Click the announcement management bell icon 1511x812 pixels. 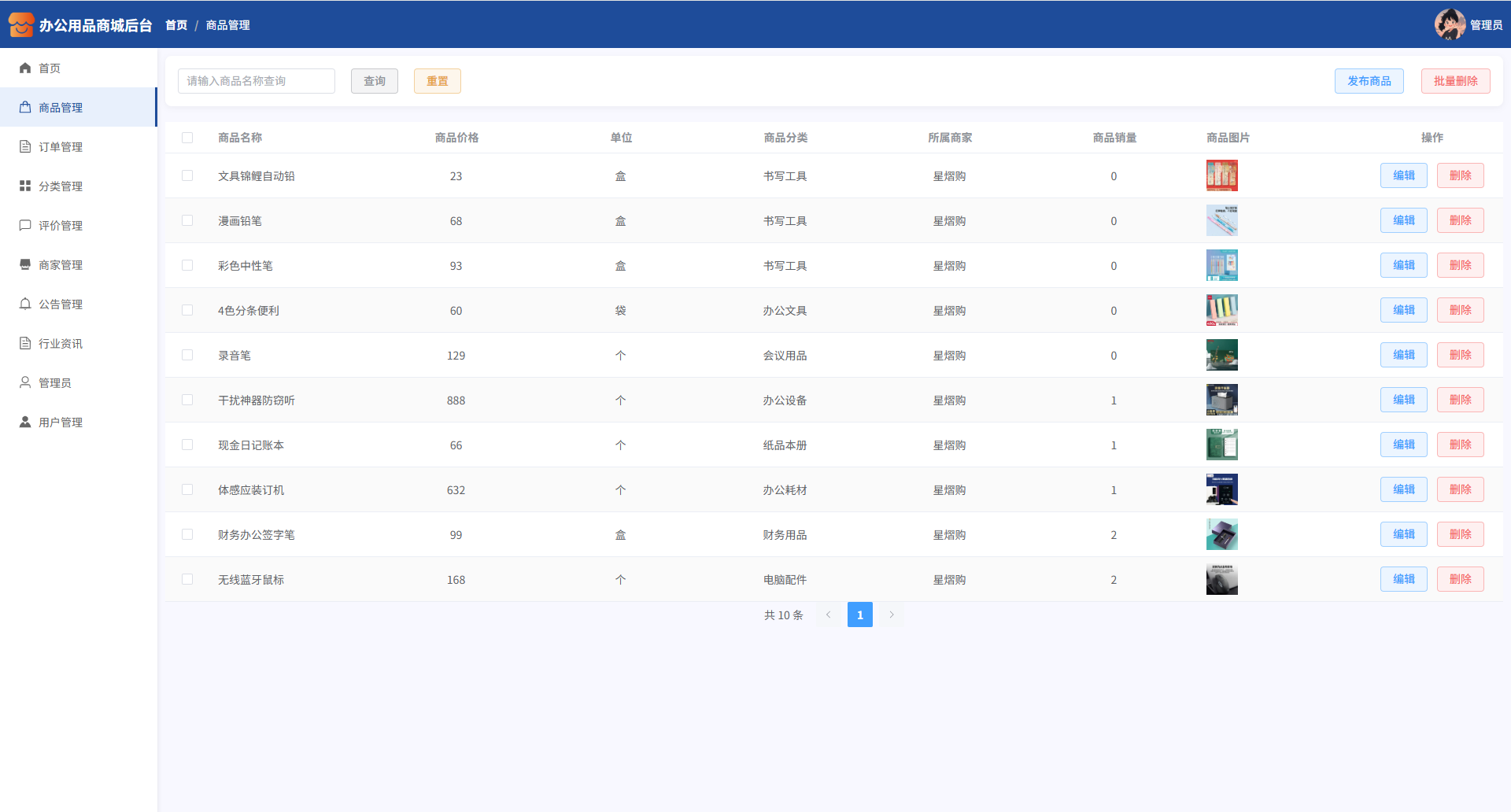coord(25,304)
